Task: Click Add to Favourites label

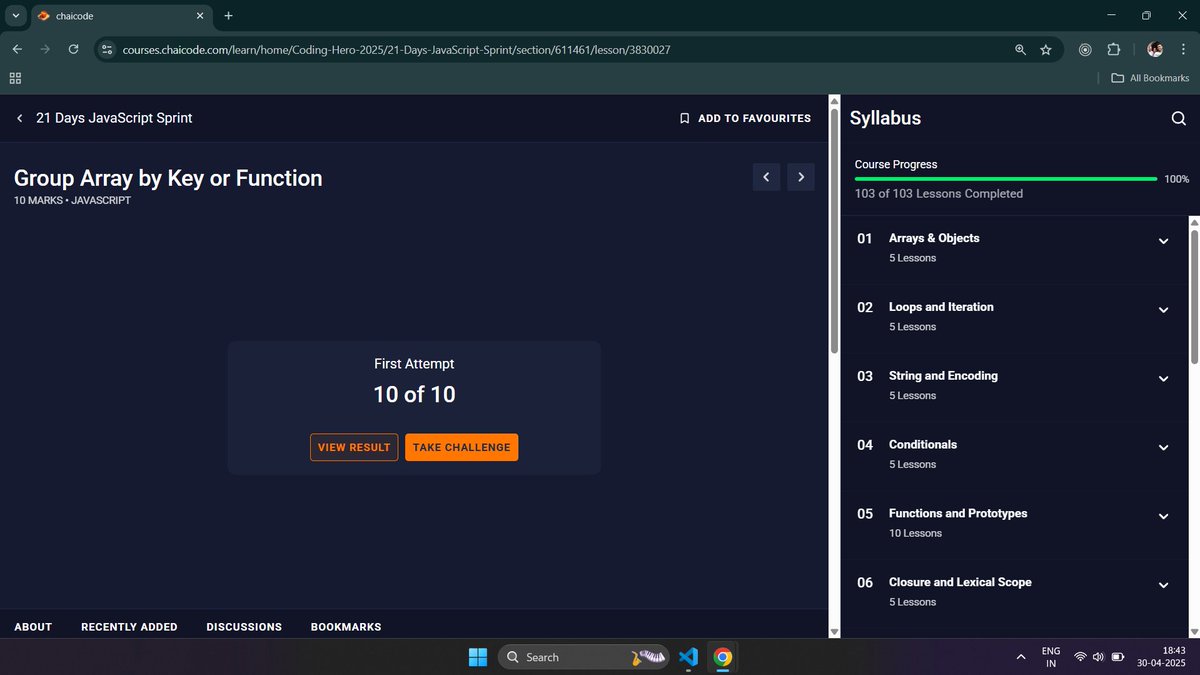Action: tap(754, 118)
